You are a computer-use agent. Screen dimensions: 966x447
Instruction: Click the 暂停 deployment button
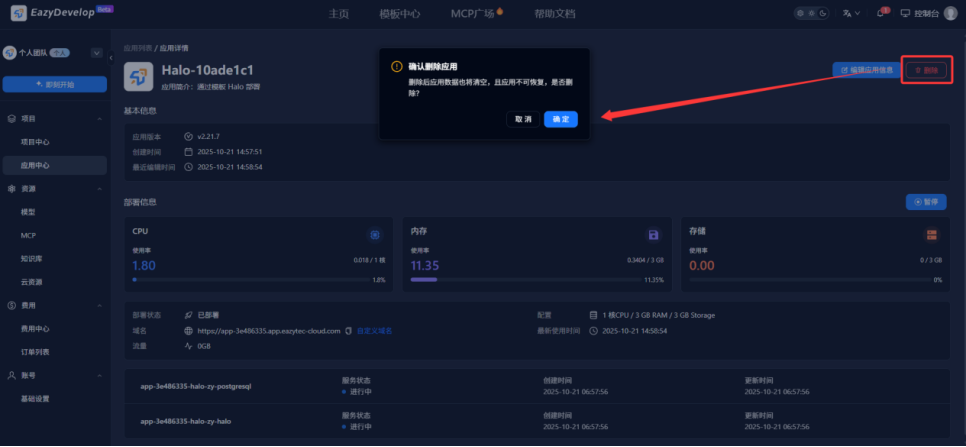926,202
